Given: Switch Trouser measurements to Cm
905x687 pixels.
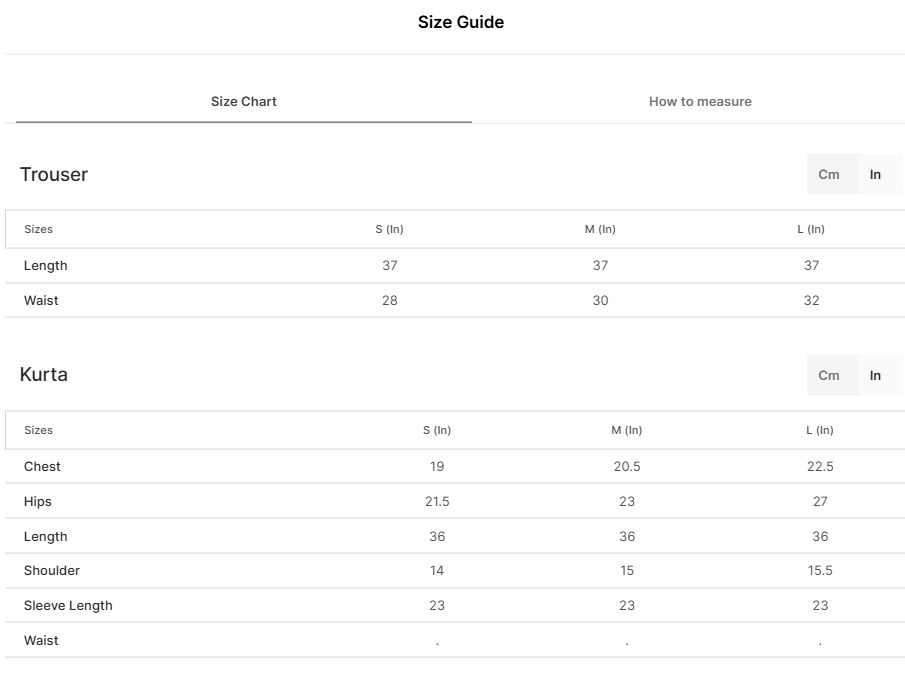Looking at the screenshot, I should pyautogui.click(x=829, y=175).
